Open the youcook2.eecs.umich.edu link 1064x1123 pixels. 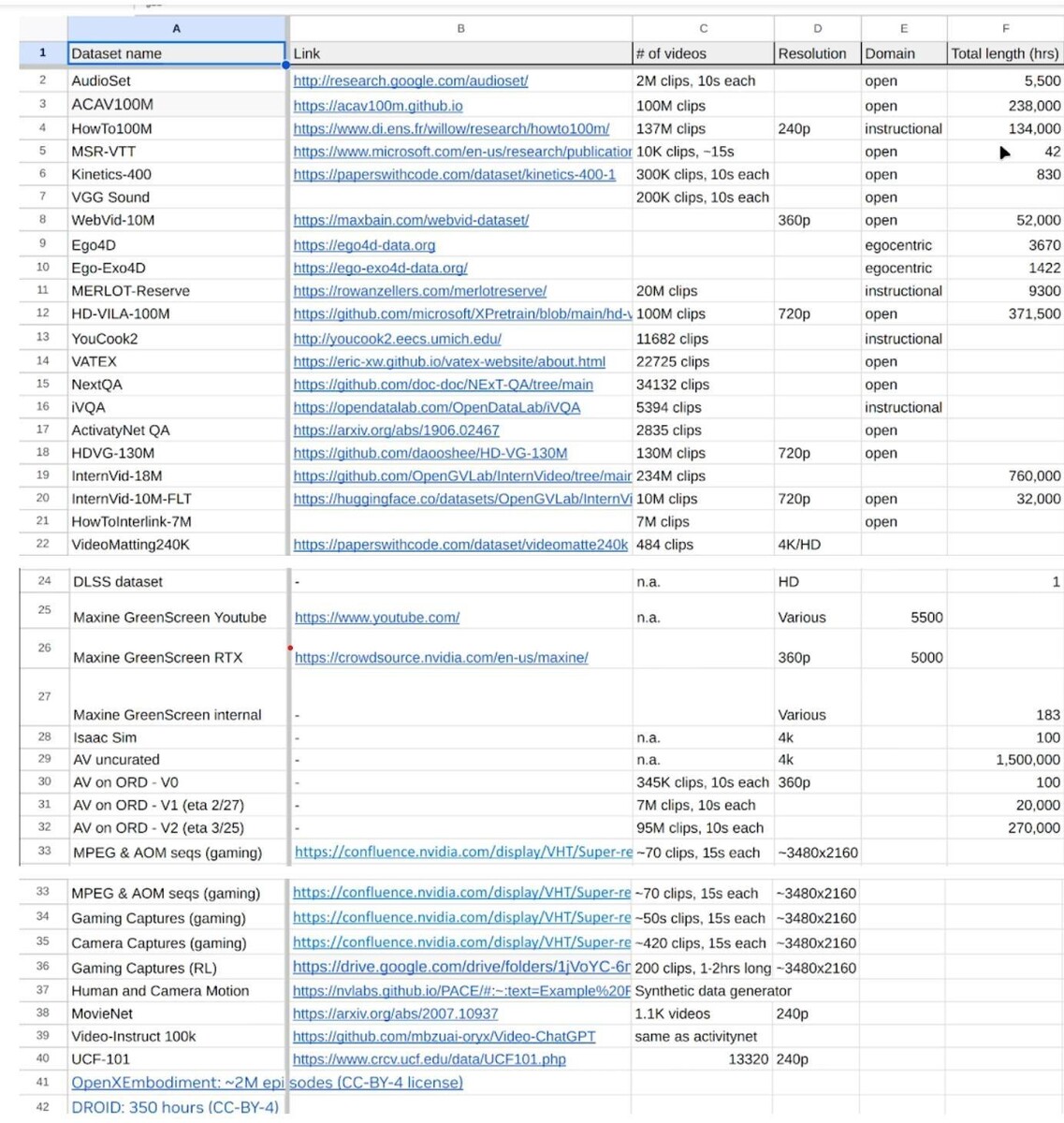tap(397, 339)
